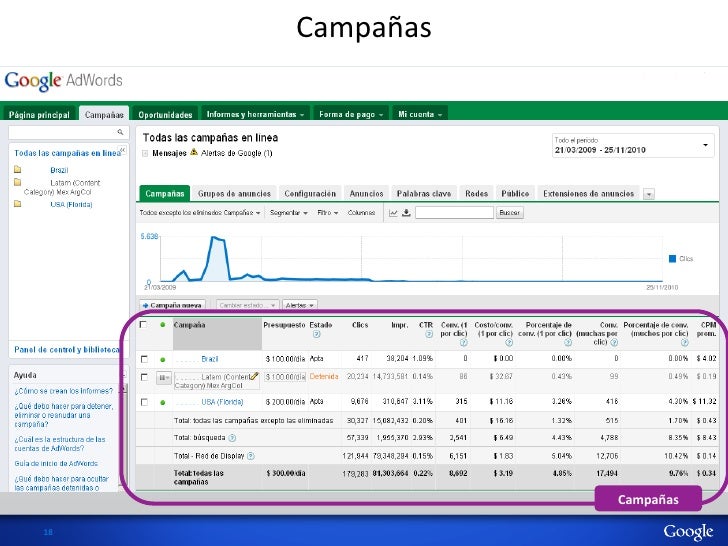Image resolution: width=728 pixels, height=546 pixels.
Task: Collapse the sidebar using the double-arrow icon
Action: [123, 150]
